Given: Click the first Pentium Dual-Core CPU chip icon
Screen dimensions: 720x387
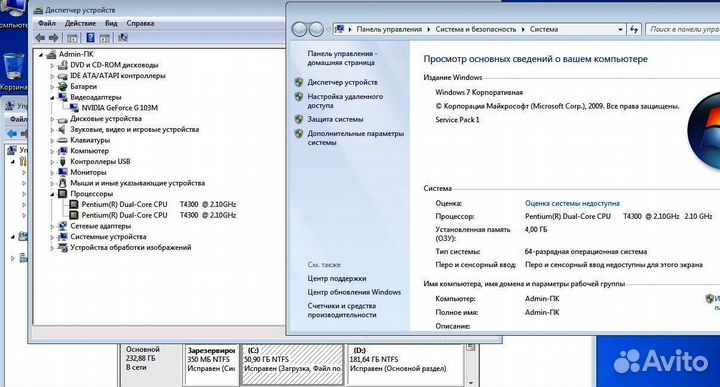Looking at the screenshot, I should (x=74, y=204).
